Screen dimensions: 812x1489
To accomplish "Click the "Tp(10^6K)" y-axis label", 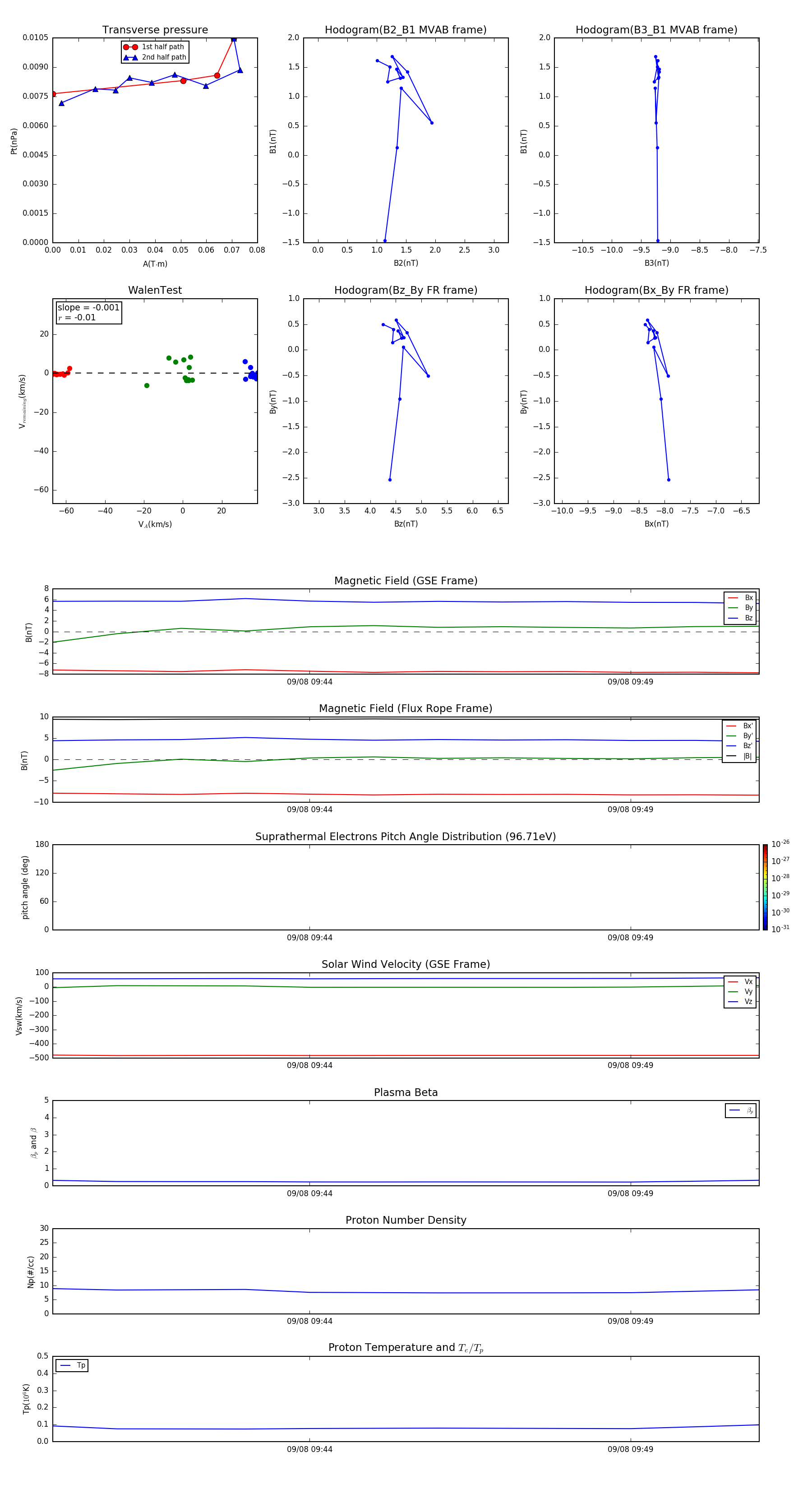I will [26, 1399].
